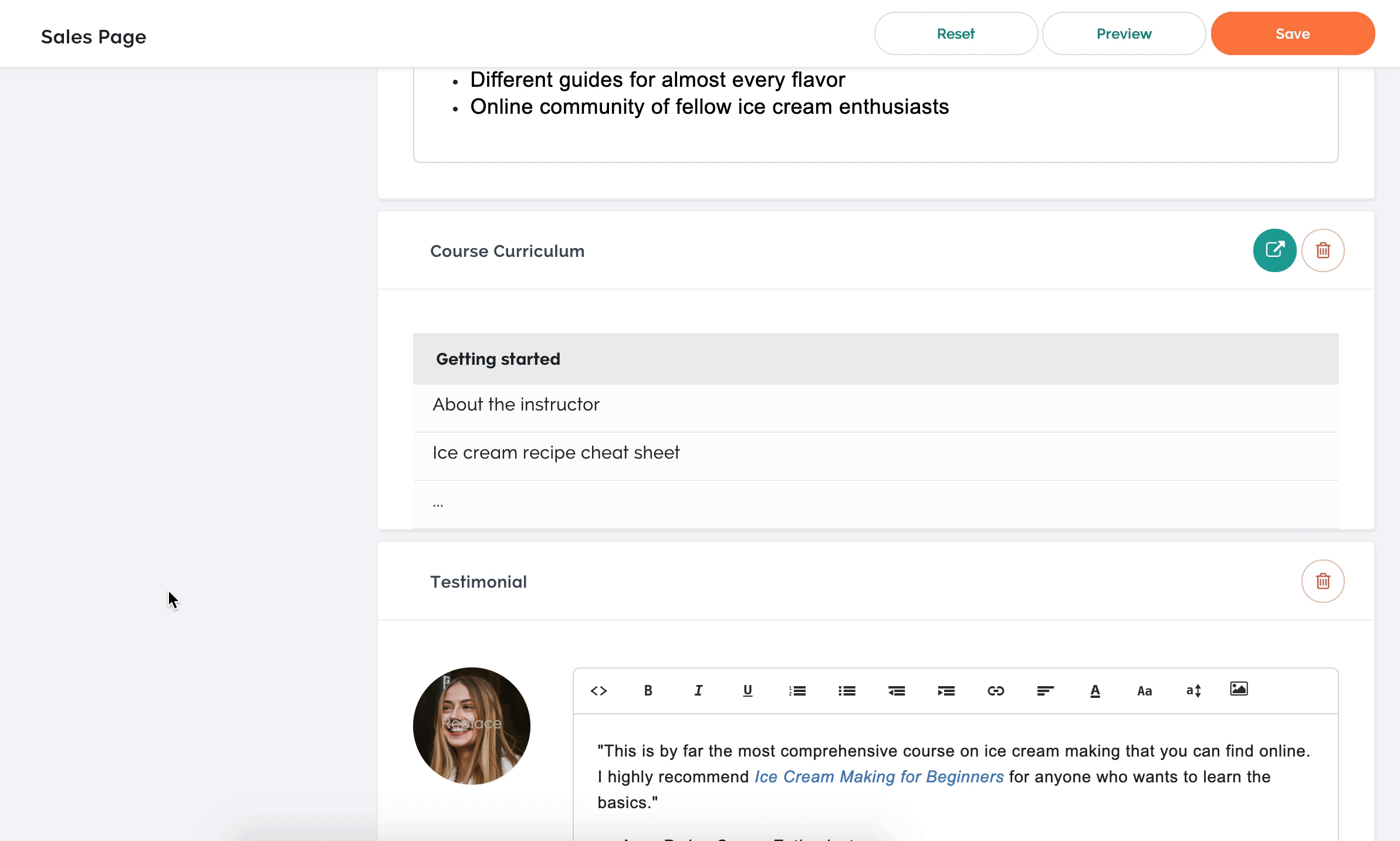Click the insert image icon
This screenshot has width=1400, height=841.
[x=1239, y=689]
